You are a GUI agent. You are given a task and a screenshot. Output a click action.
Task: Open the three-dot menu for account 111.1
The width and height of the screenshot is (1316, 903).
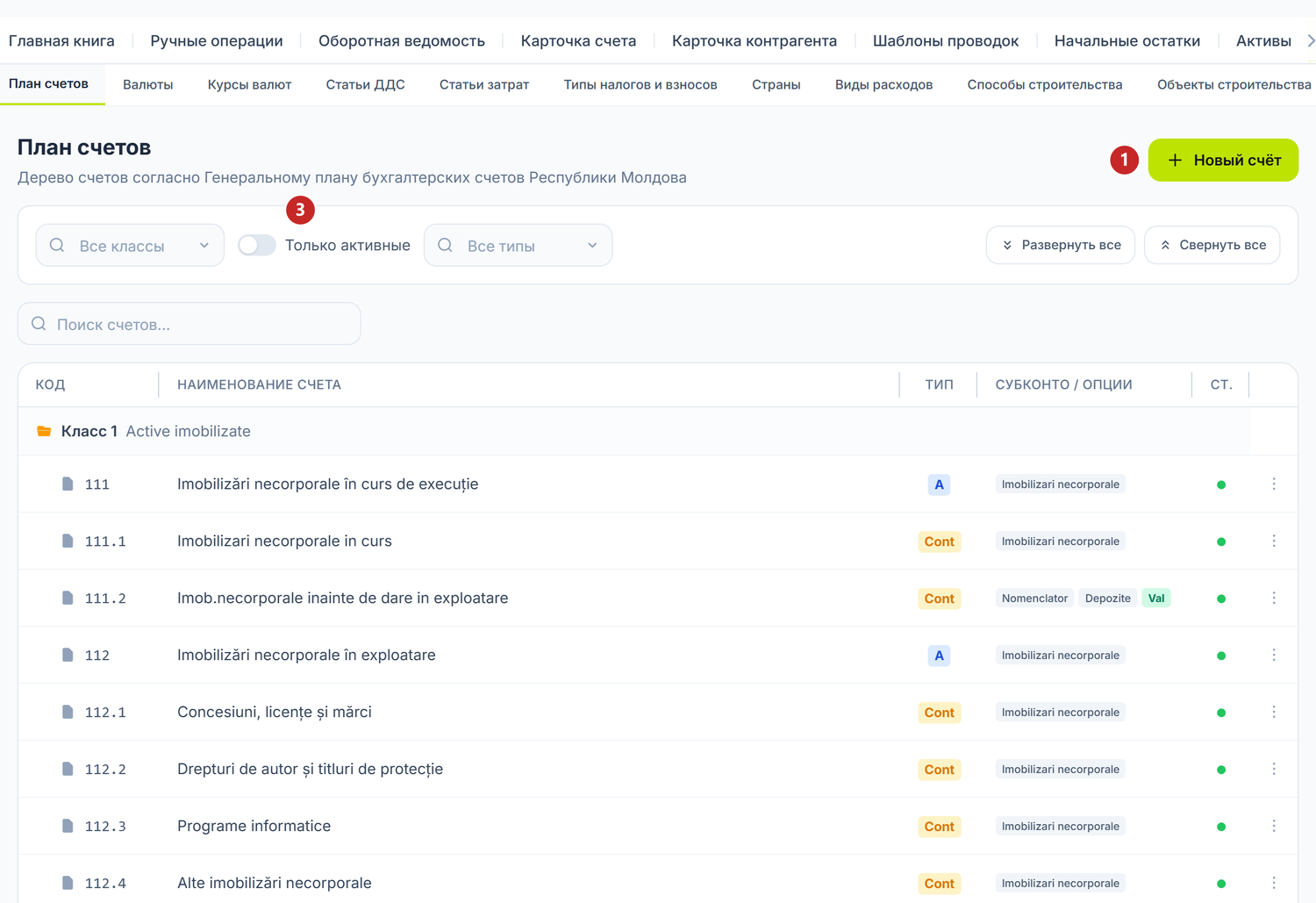pyautogui.click(x=1274, y=541)
